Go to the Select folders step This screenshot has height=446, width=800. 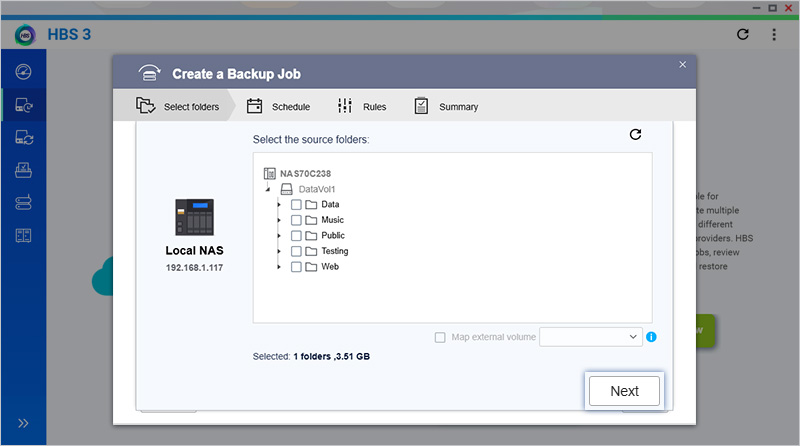[177, 106]
